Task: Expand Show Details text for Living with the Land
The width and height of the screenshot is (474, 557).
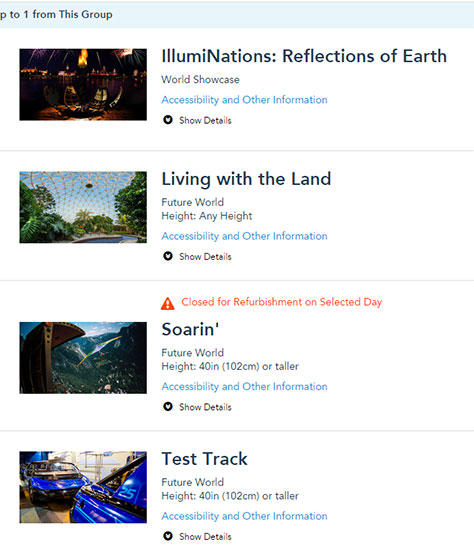Action: click(x=205, y=256)
